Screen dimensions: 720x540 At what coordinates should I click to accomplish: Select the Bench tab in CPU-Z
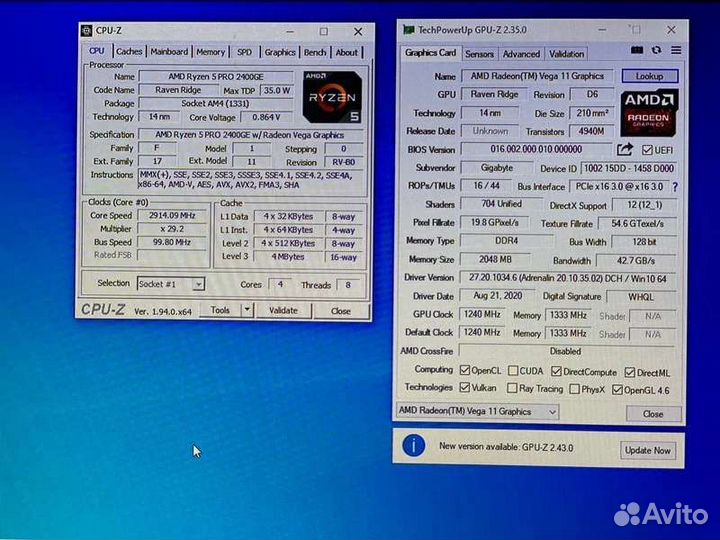[315, 52]
